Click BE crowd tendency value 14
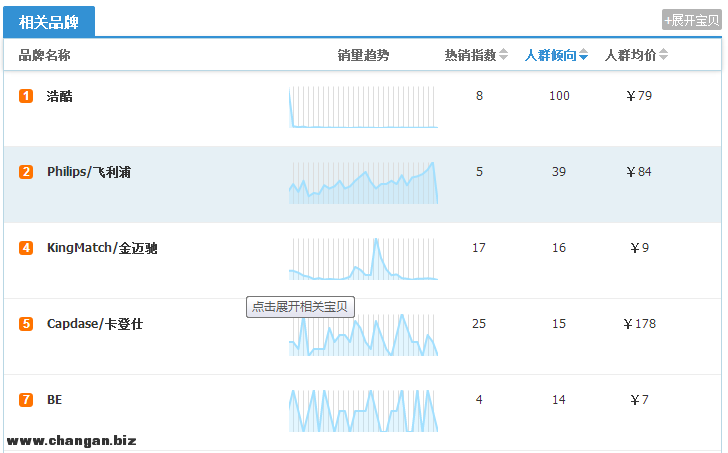 tap(559, 400)
